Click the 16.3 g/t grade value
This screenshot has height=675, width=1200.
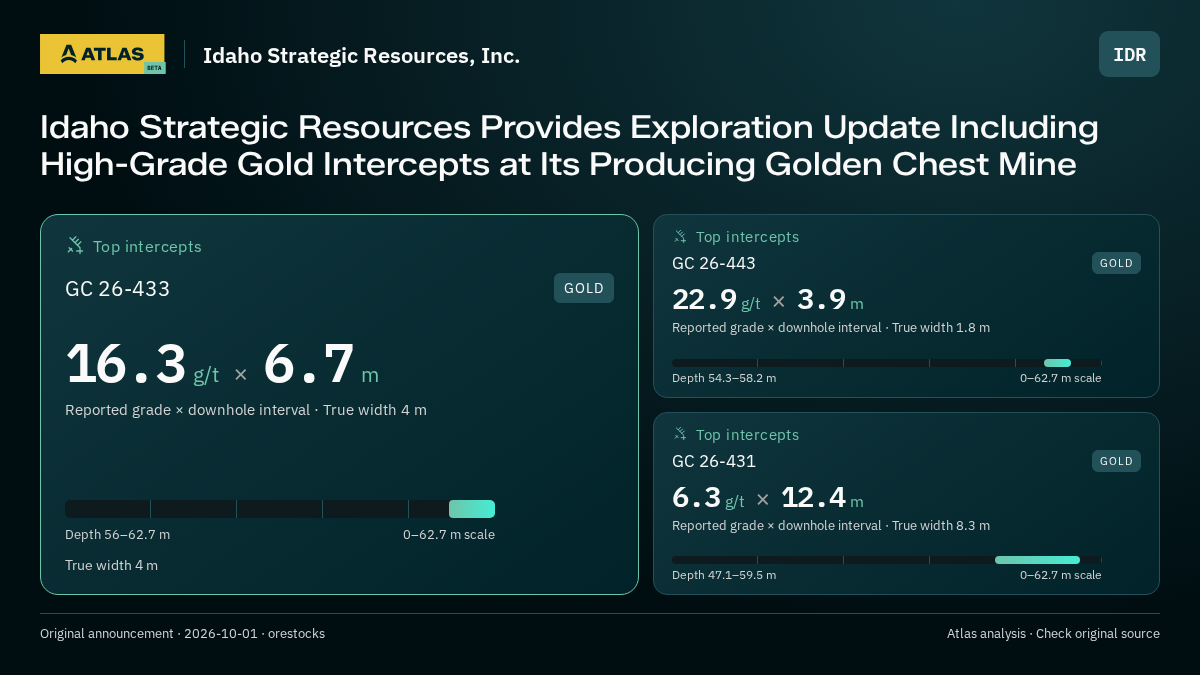142,364
